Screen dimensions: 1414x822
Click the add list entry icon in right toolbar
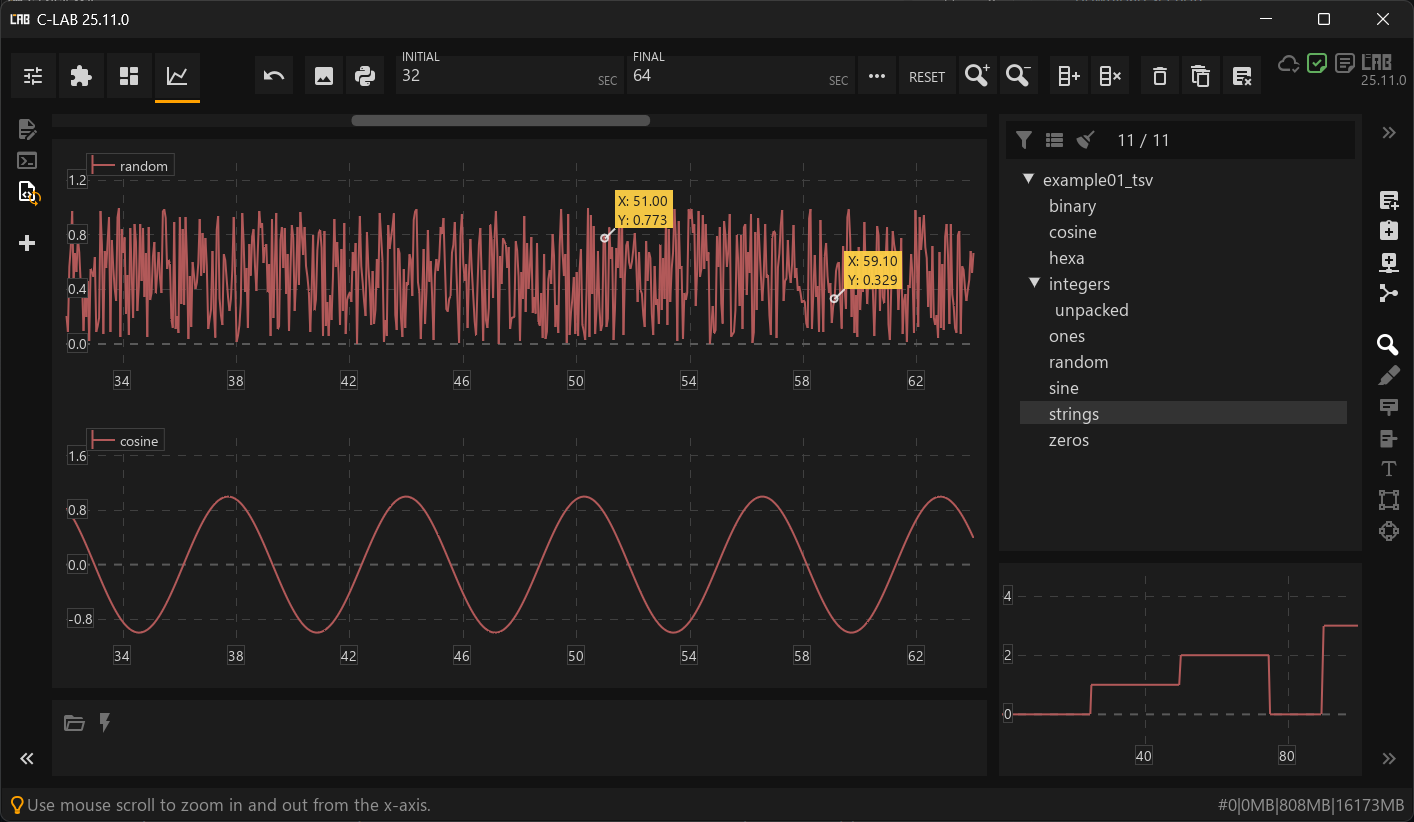coord(1389,200)
